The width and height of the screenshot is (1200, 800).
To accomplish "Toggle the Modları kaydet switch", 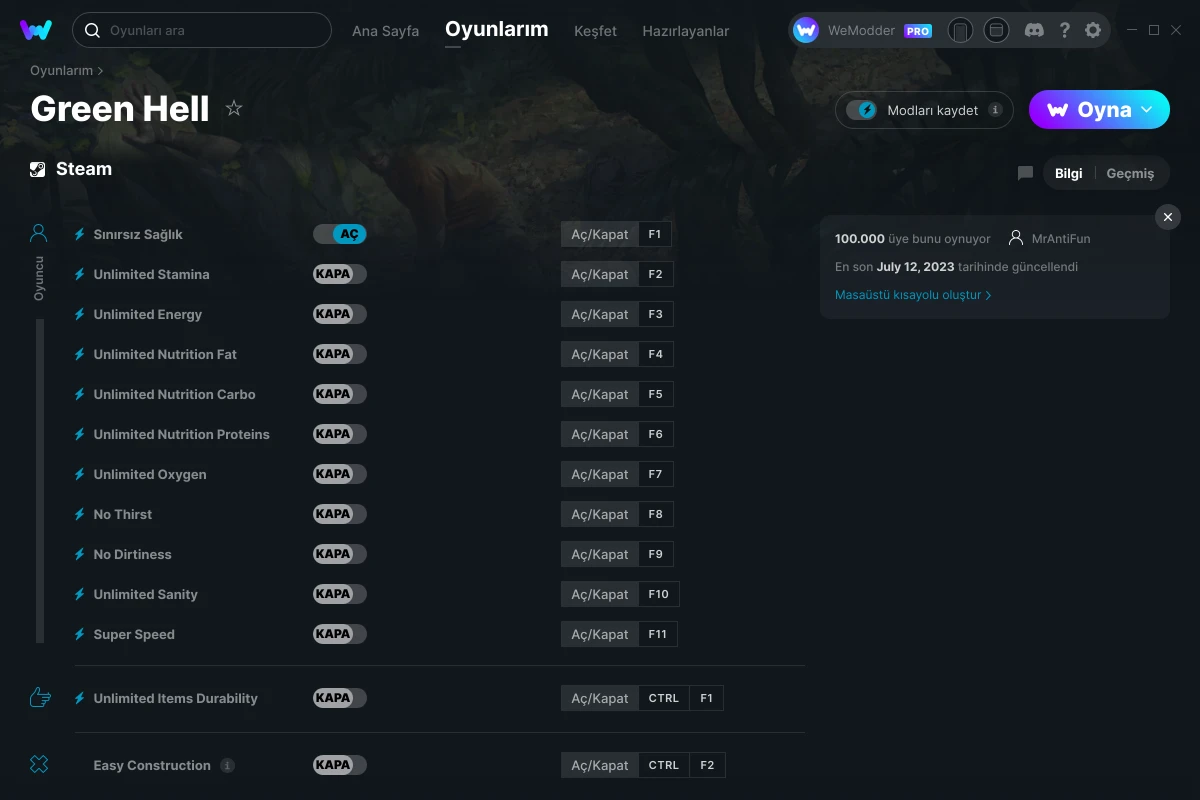I will tap(861, 110).
